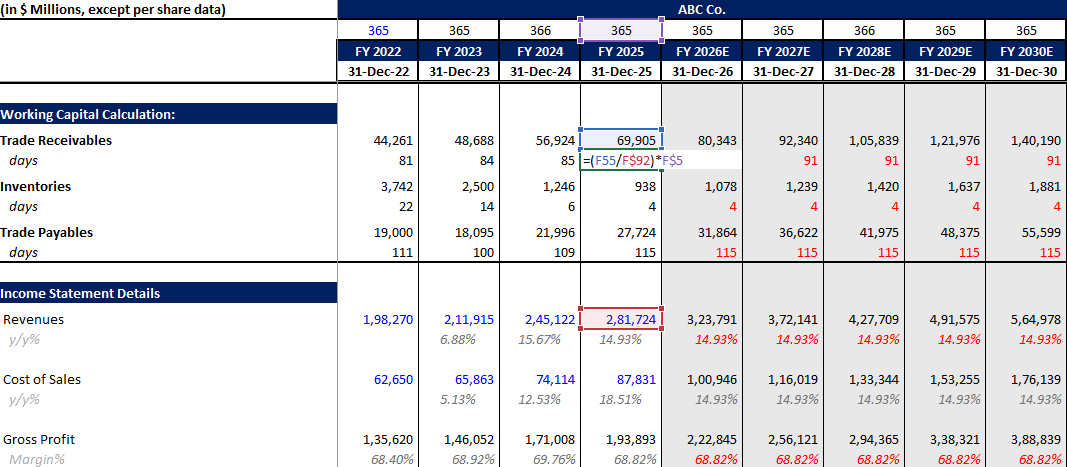Click the Cost of Sales row label
Screen dimensions: 1067x467
pyautogui.click(x=42, y=379)
